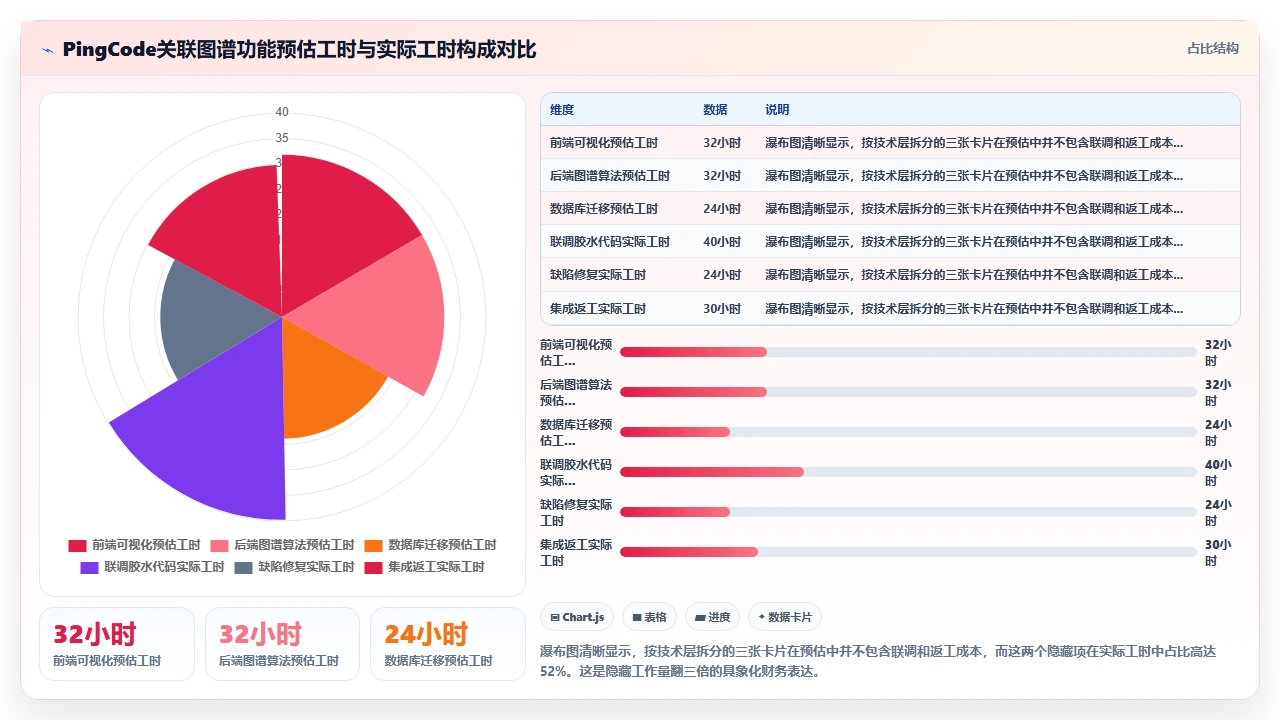
Task: Select table cell 数据库迁移预估工时 in 维度 column
Action: tap(604, 209)
